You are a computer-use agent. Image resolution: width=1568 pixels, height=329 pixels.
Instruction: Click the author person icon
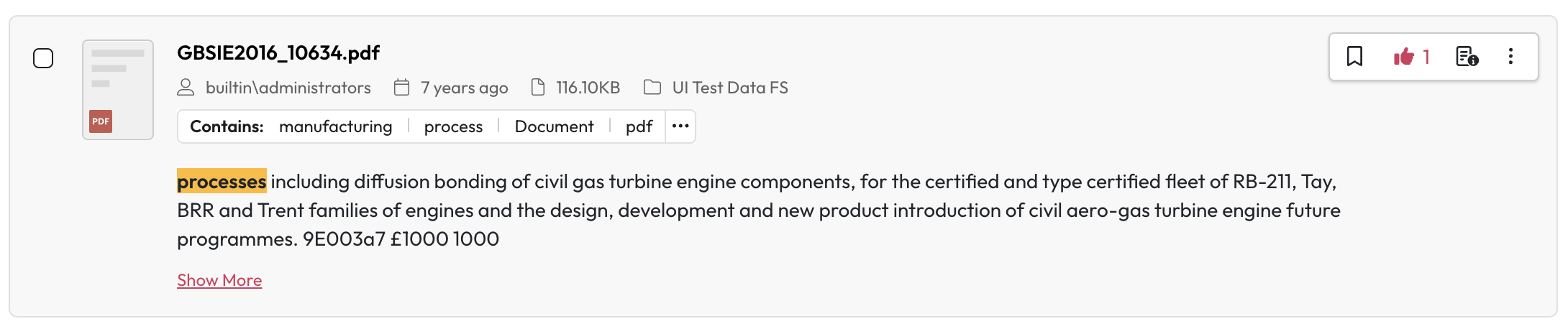click(x=186, y=88)
